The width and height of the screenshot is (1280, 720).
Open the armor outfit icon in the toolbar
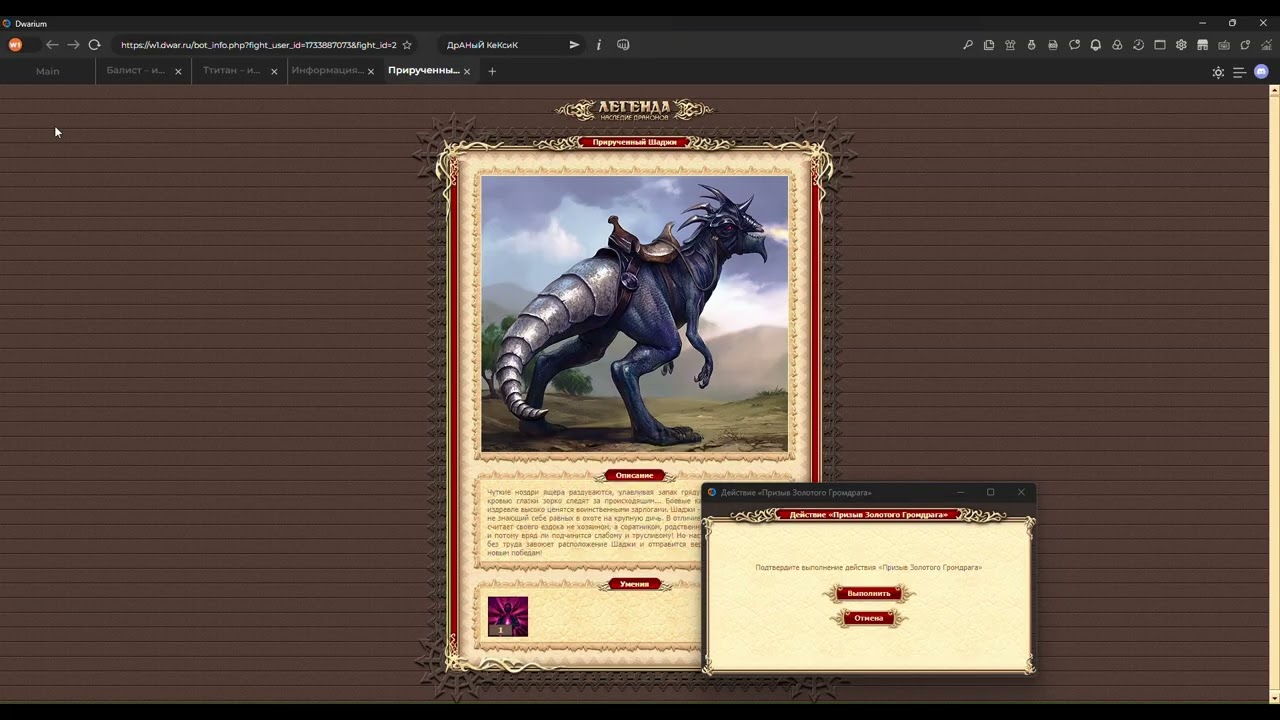[x=1010, y=45]
